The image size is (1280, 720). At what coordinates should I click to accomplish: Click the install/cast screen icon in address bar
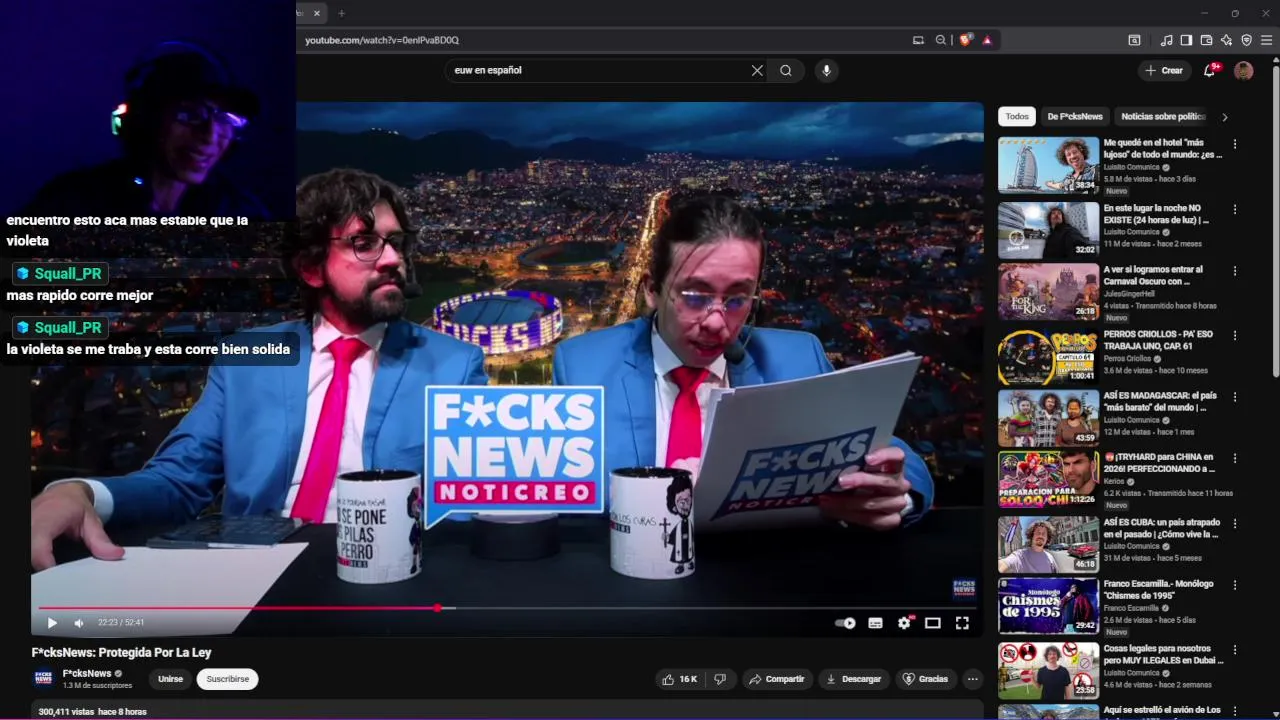[918, 40]
